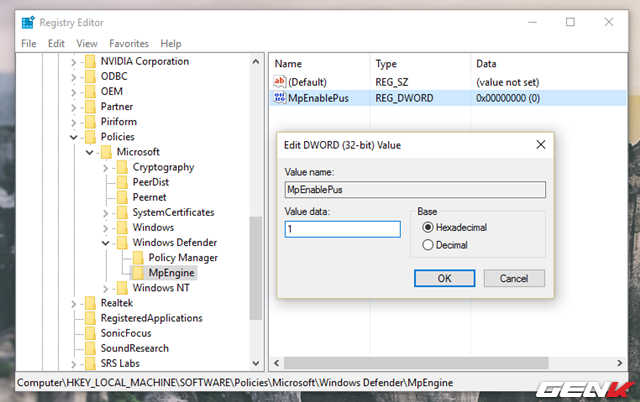Screen dimensions: 640x402
Task: Expand the NVIDIA Corporation key
Action: click(x=73, y=62)
